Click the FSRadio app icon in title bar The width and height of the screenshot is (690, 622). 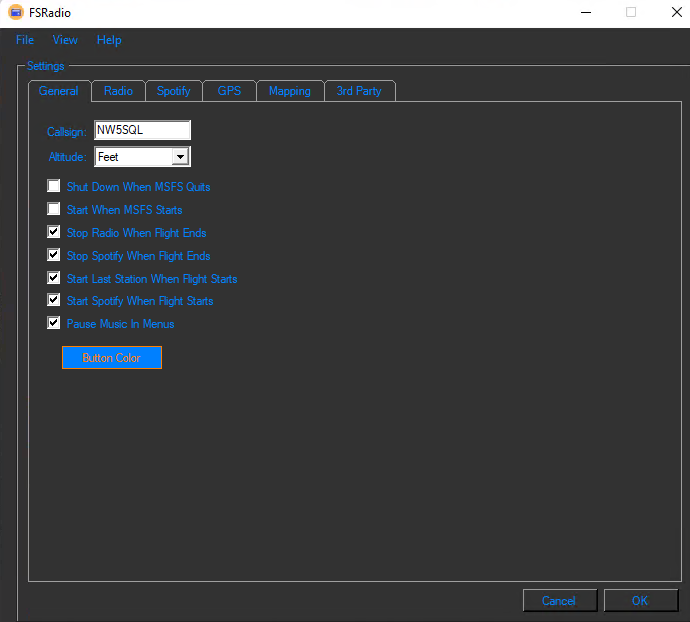(16, 13)
